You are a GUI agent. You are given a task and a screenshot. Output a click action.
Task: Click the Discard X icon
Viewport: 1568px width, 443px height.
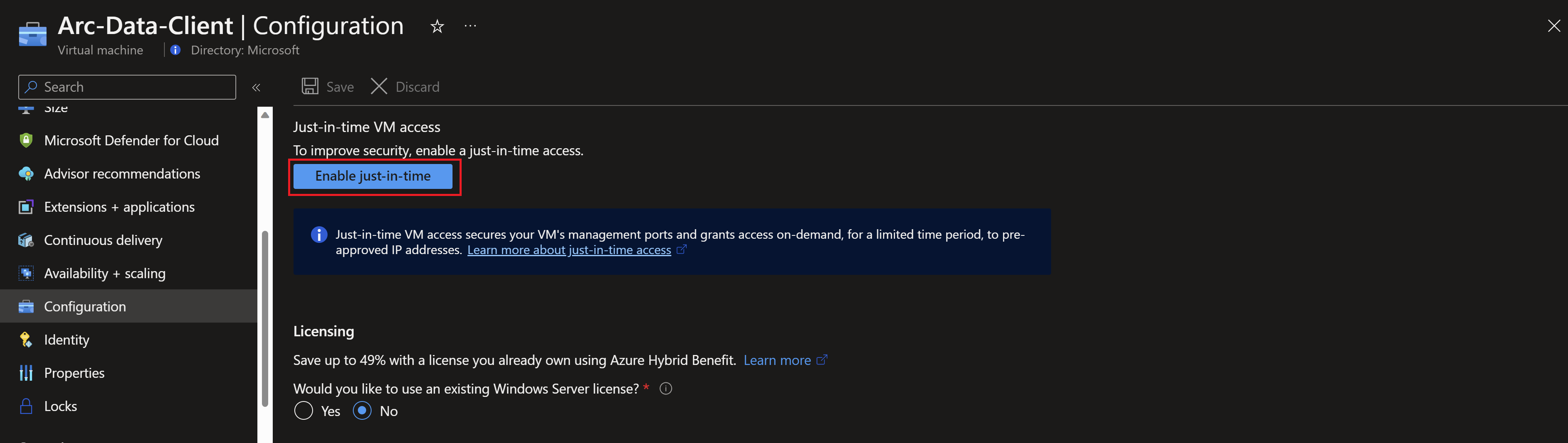379,86
